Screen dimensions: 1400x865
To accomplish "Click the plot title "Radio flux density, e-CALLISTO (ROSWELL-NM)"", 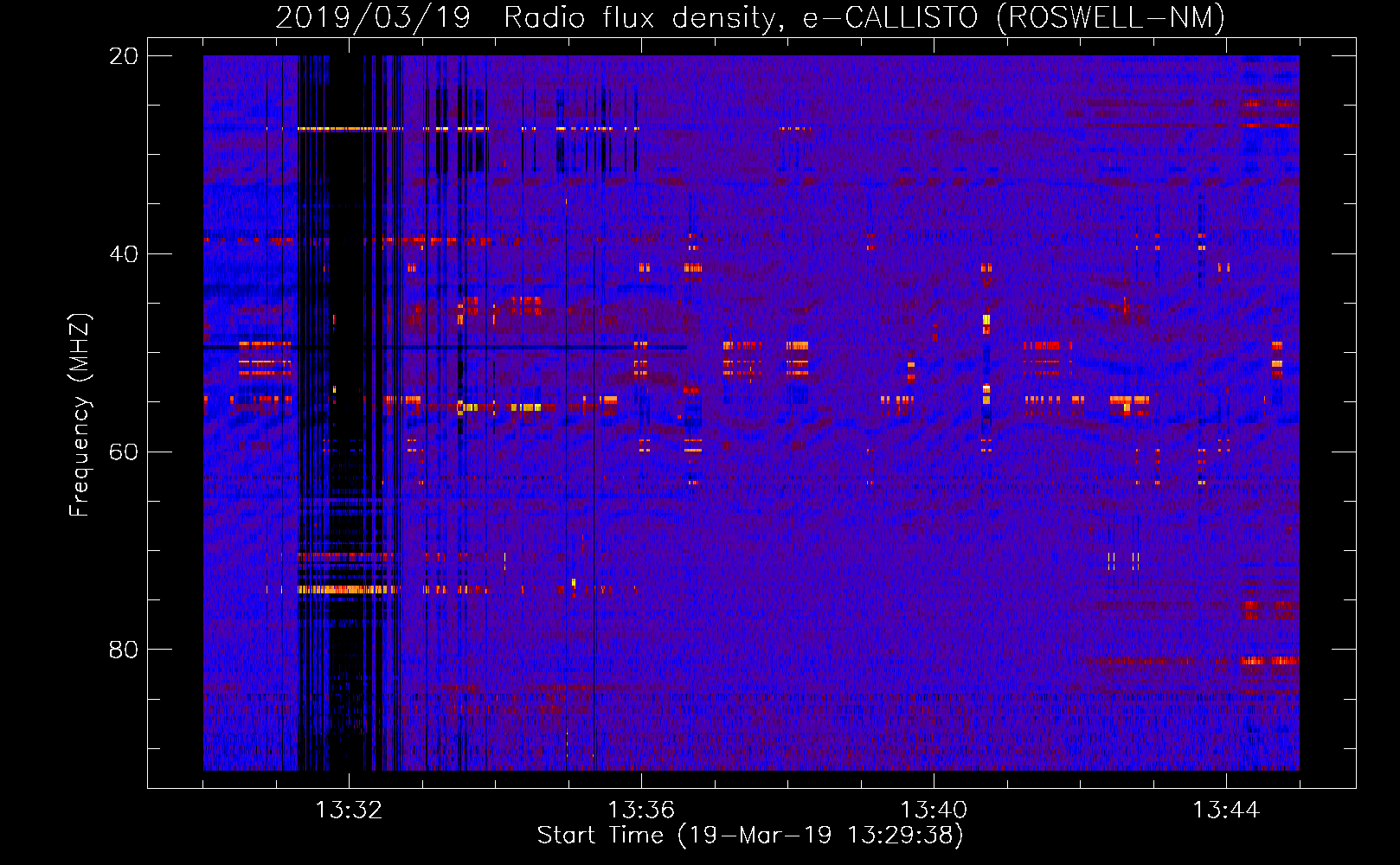I will click(x=864, y=18).
